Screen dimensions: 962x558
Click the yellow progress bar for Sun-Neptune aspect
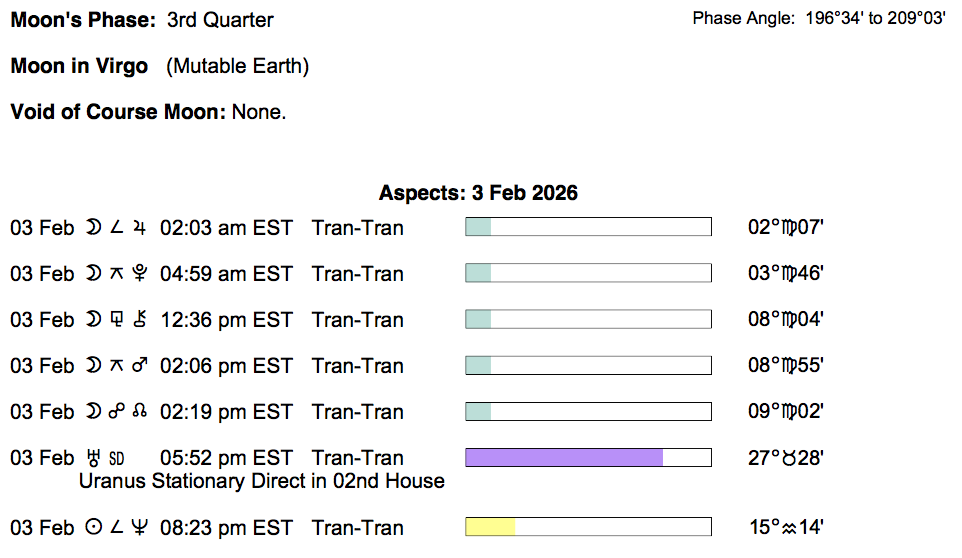[490, 527]
